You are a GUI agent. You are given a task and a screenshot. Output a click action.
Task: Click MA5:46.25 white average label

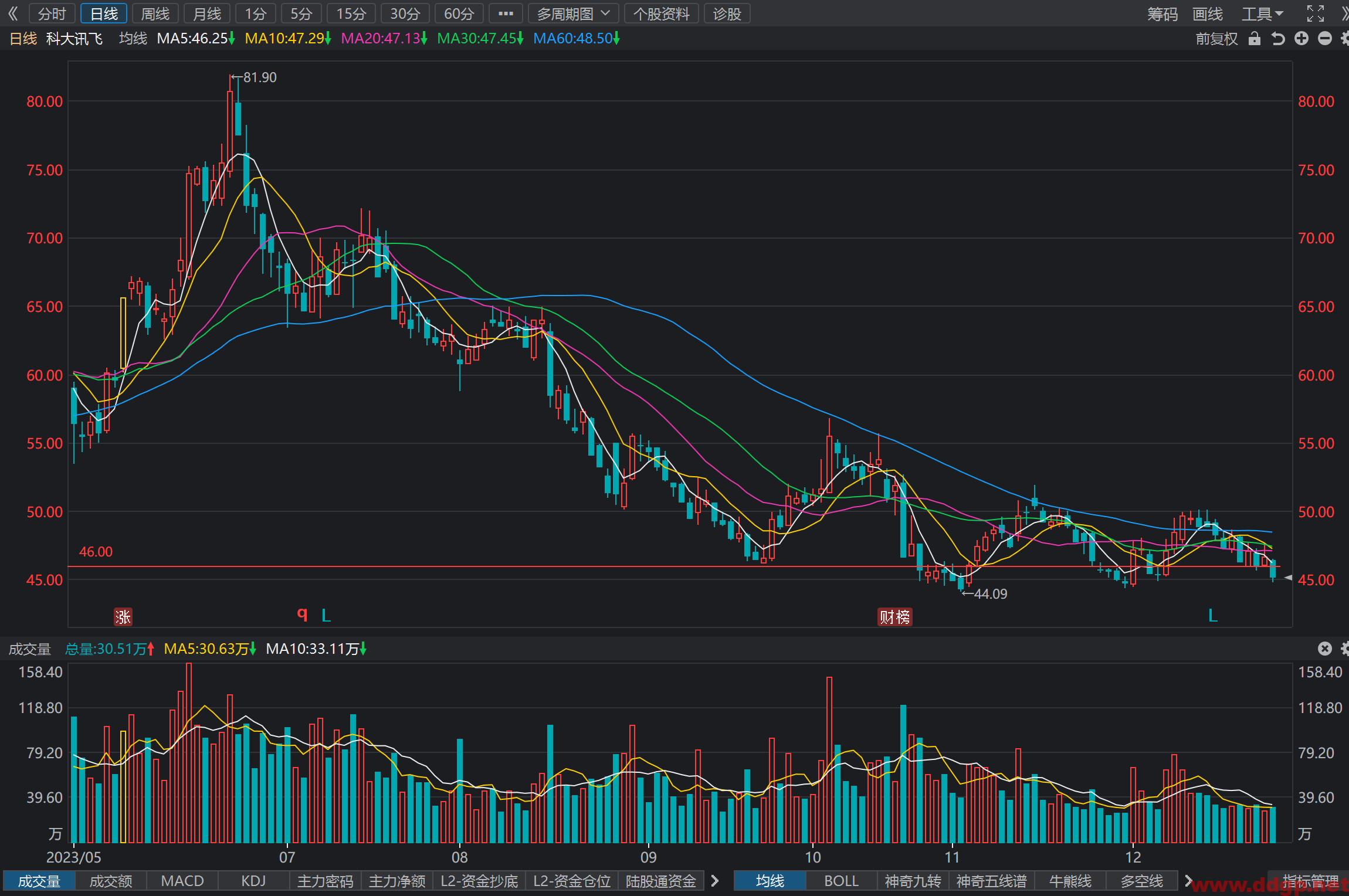pos(196,39)
